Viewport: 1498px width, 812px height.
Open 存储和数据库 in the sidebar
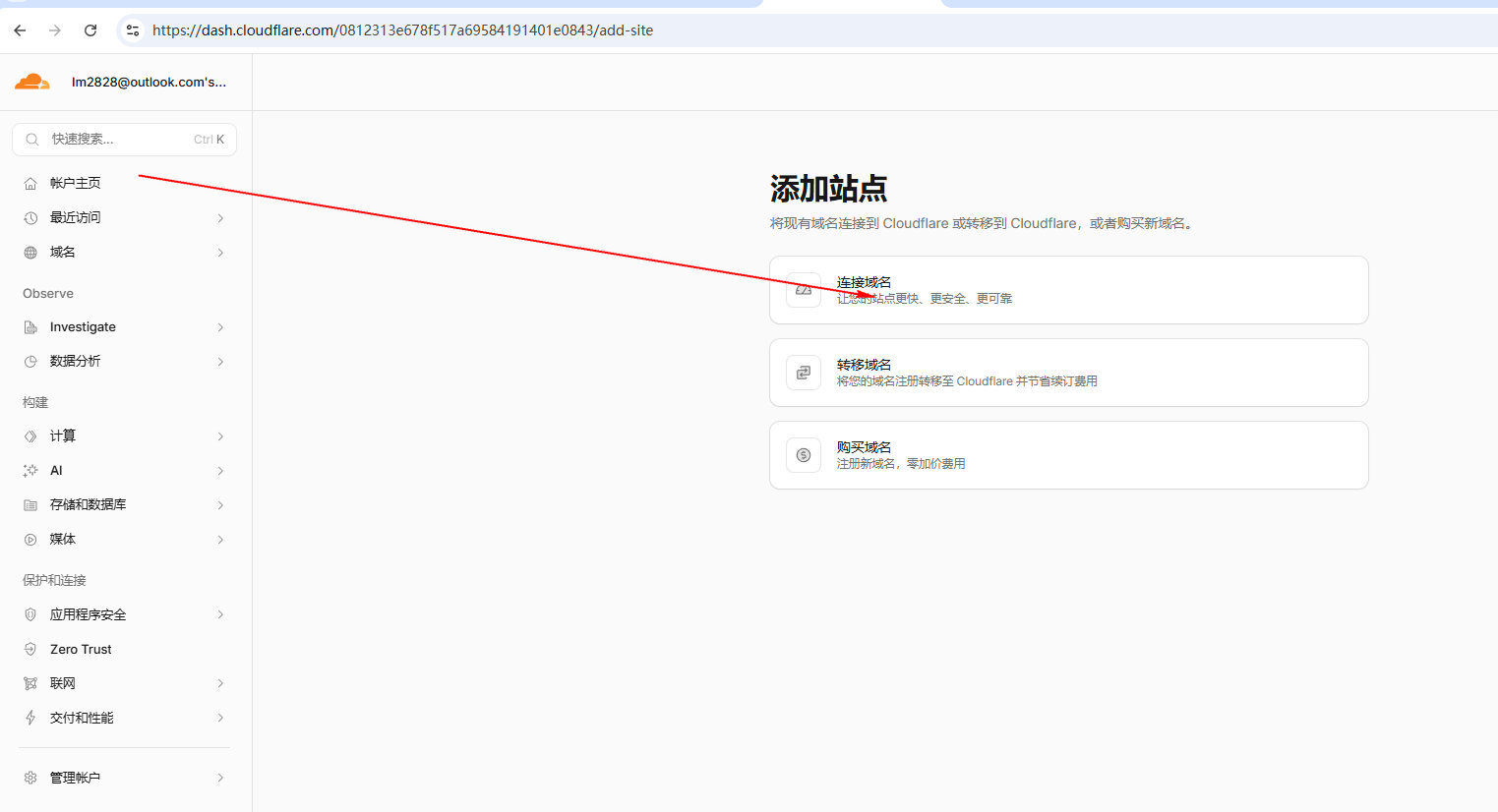124,504
